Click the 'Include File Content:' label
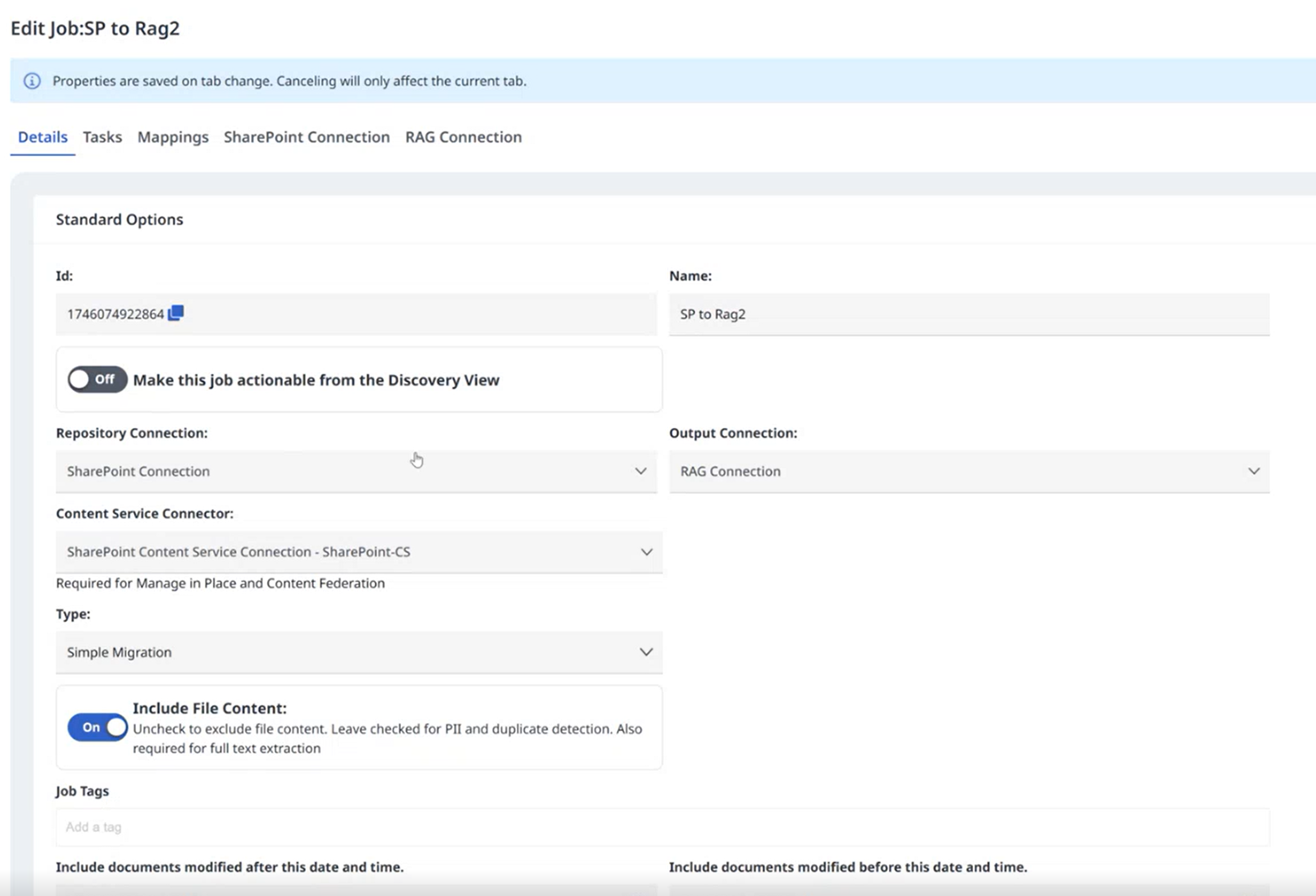 click(x=210, y=708)
